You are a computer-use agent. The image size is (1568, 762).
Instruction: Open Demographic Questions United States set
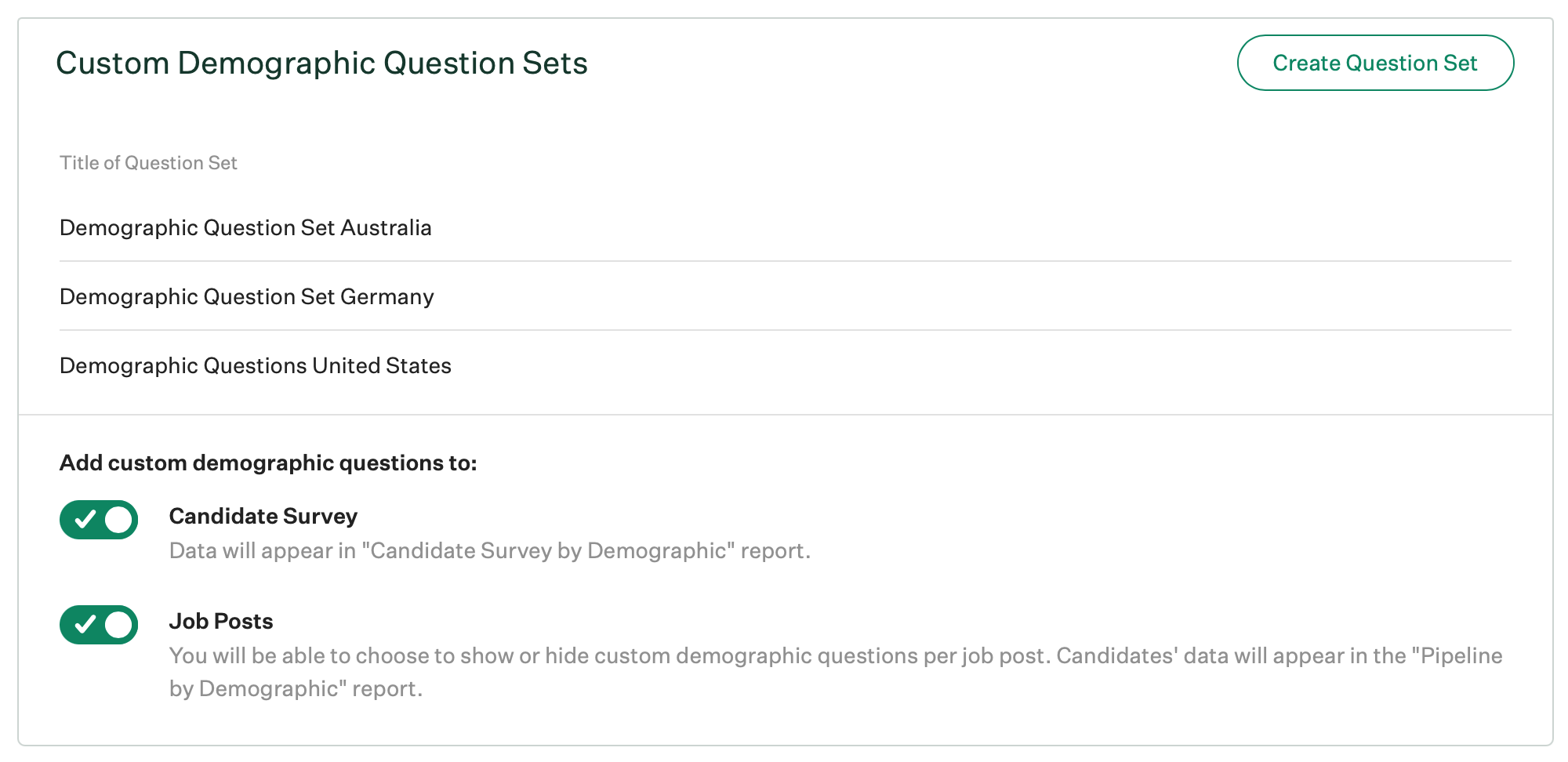click(255, 365)
